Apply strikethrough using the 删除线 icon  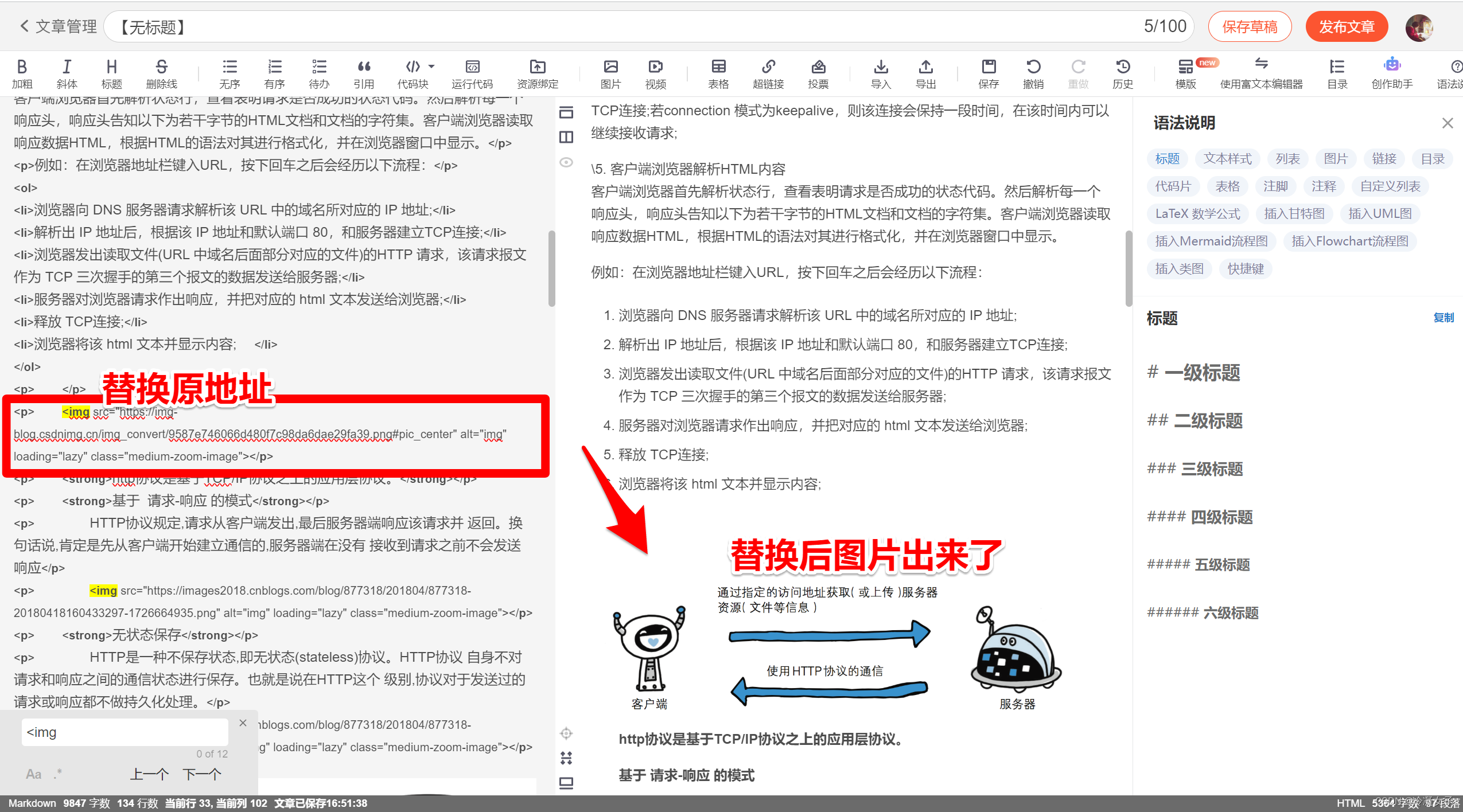tap(161, 73)
